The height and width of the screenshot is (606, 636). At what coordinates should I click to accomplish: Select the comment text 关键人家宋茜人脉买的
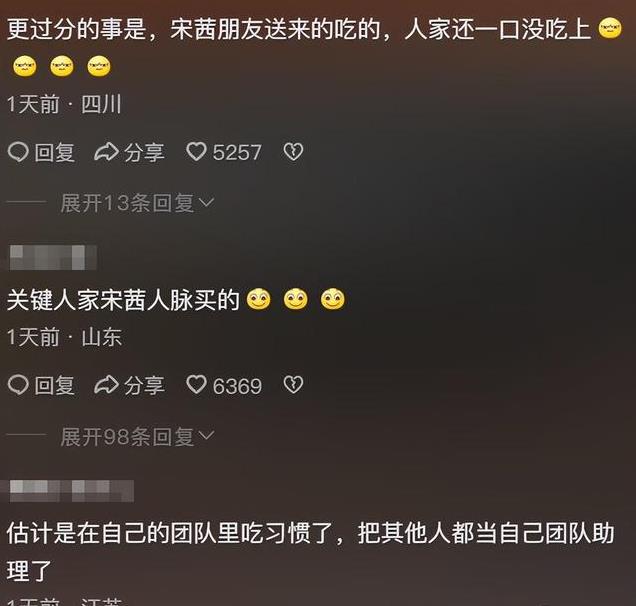(123, 300)
